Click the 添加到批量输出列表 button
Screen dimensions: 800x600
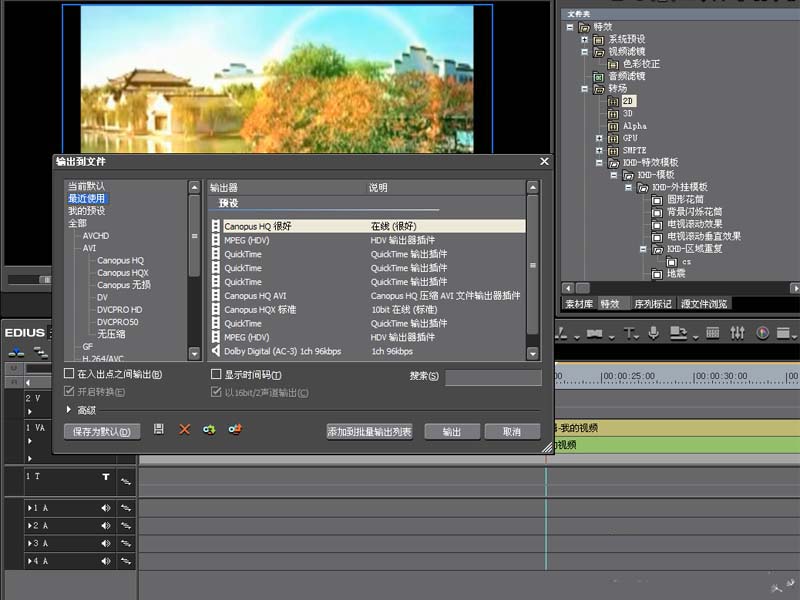click(369, 432)
